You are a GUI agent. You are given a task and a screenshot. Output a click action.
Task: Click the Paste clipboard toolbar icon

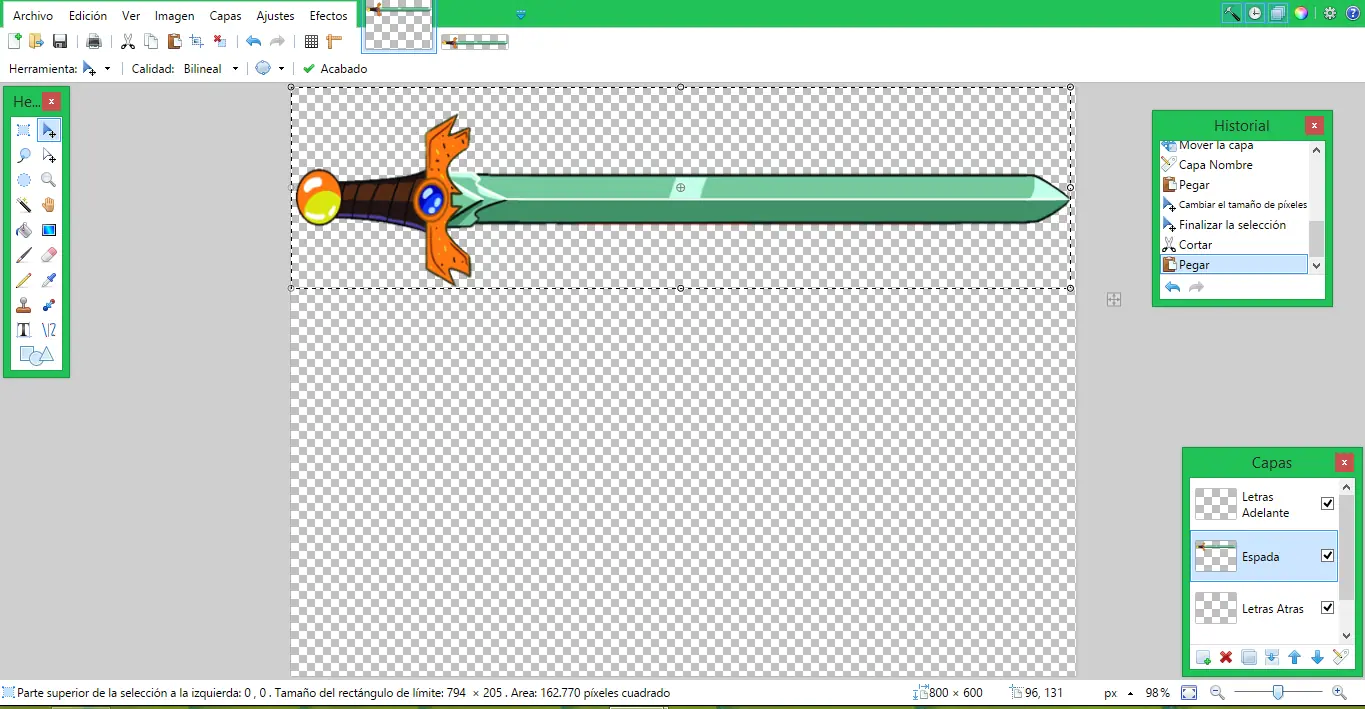174,41
